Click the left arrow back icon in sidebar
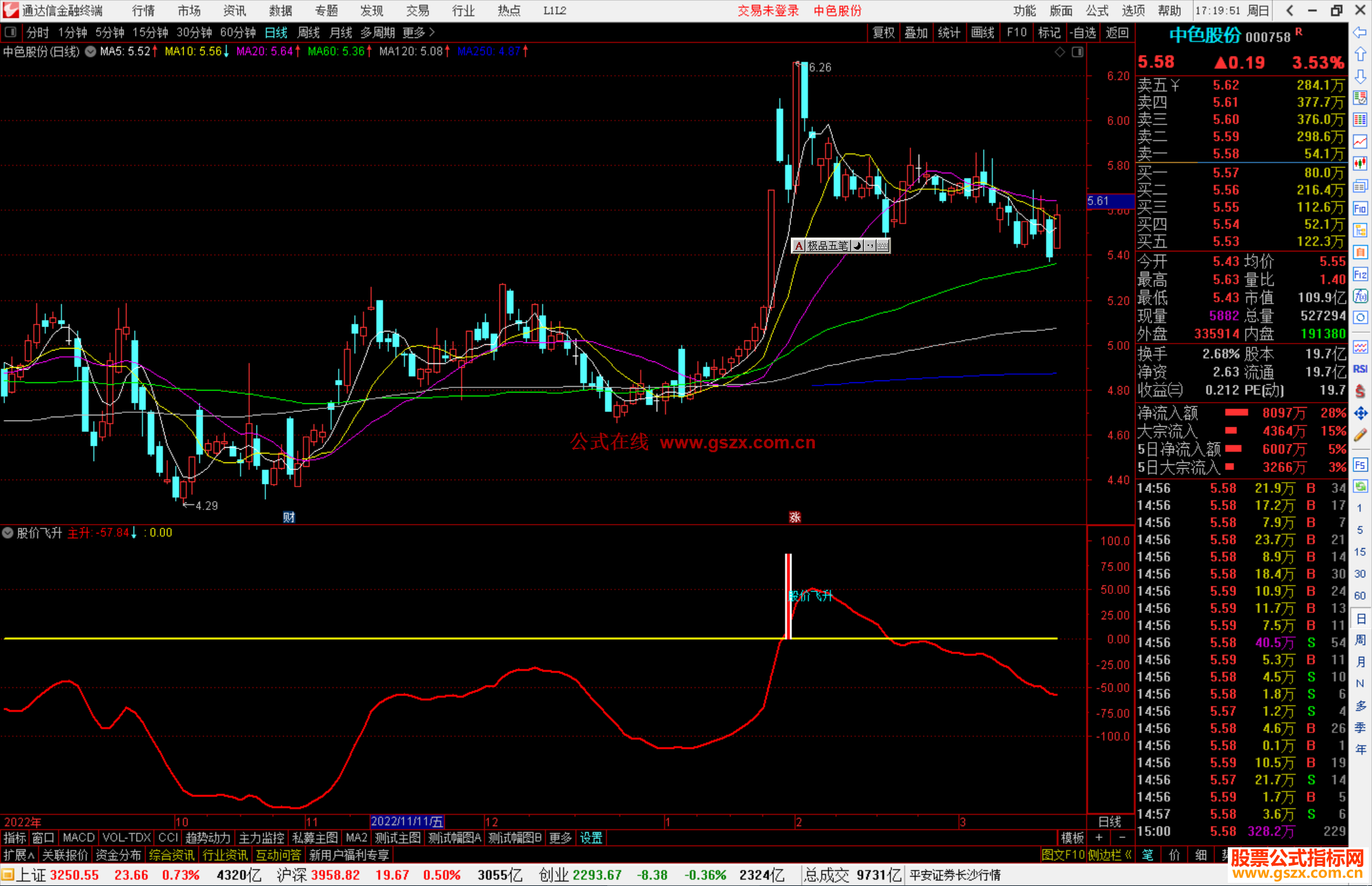This screenshot has height=886, width=1372. pos(1360,32)
